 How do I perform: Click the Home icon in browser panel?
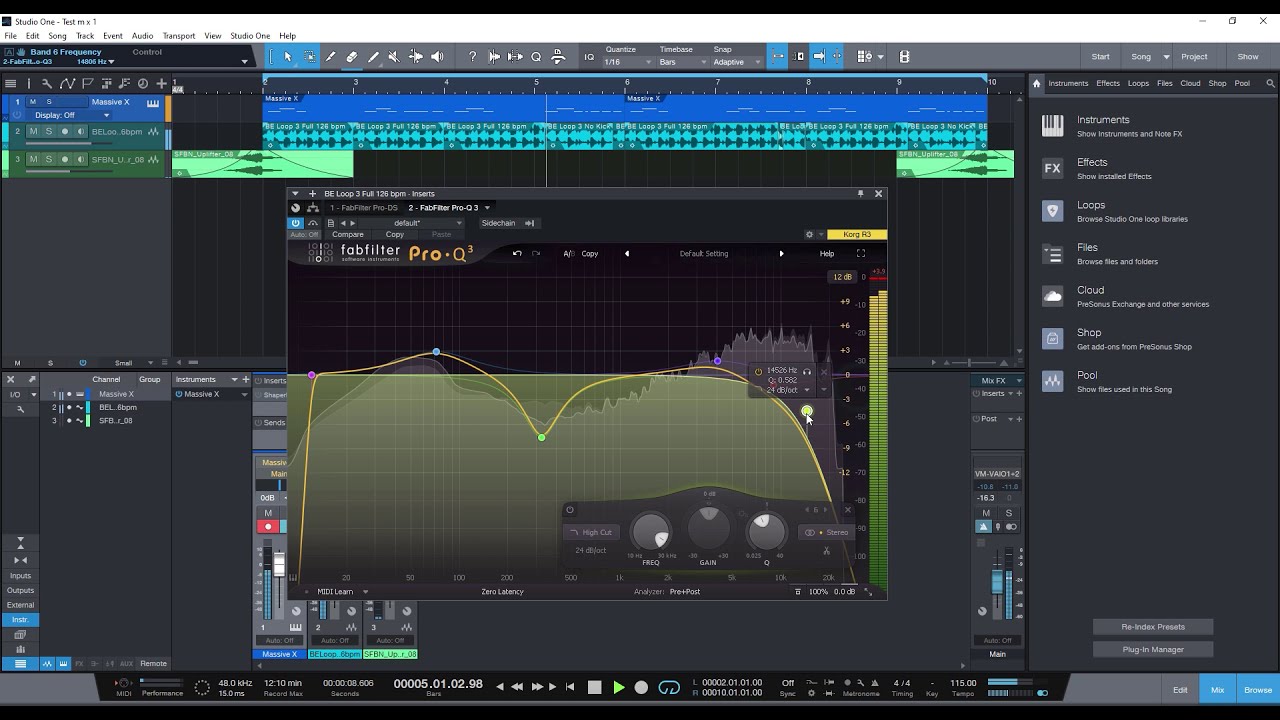[x=1037, y=83]
